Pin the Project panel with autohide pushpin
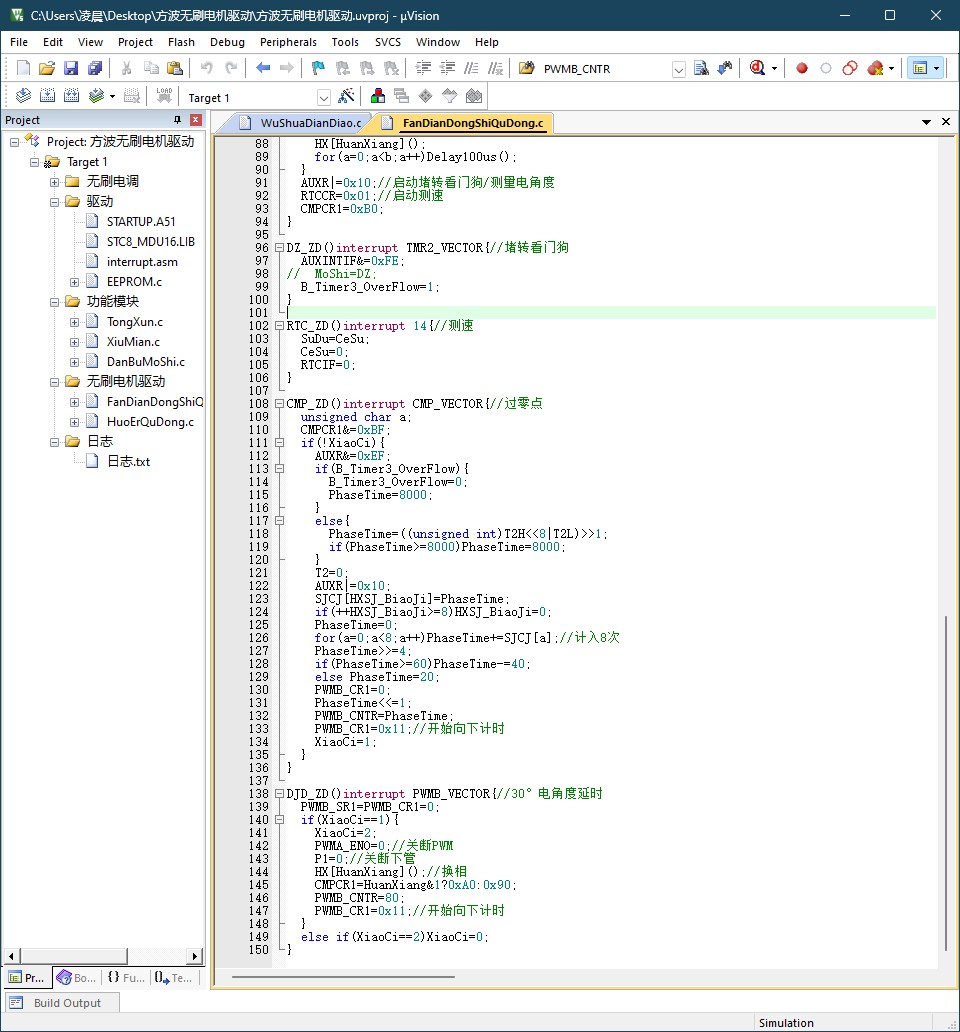 point(178,120)
